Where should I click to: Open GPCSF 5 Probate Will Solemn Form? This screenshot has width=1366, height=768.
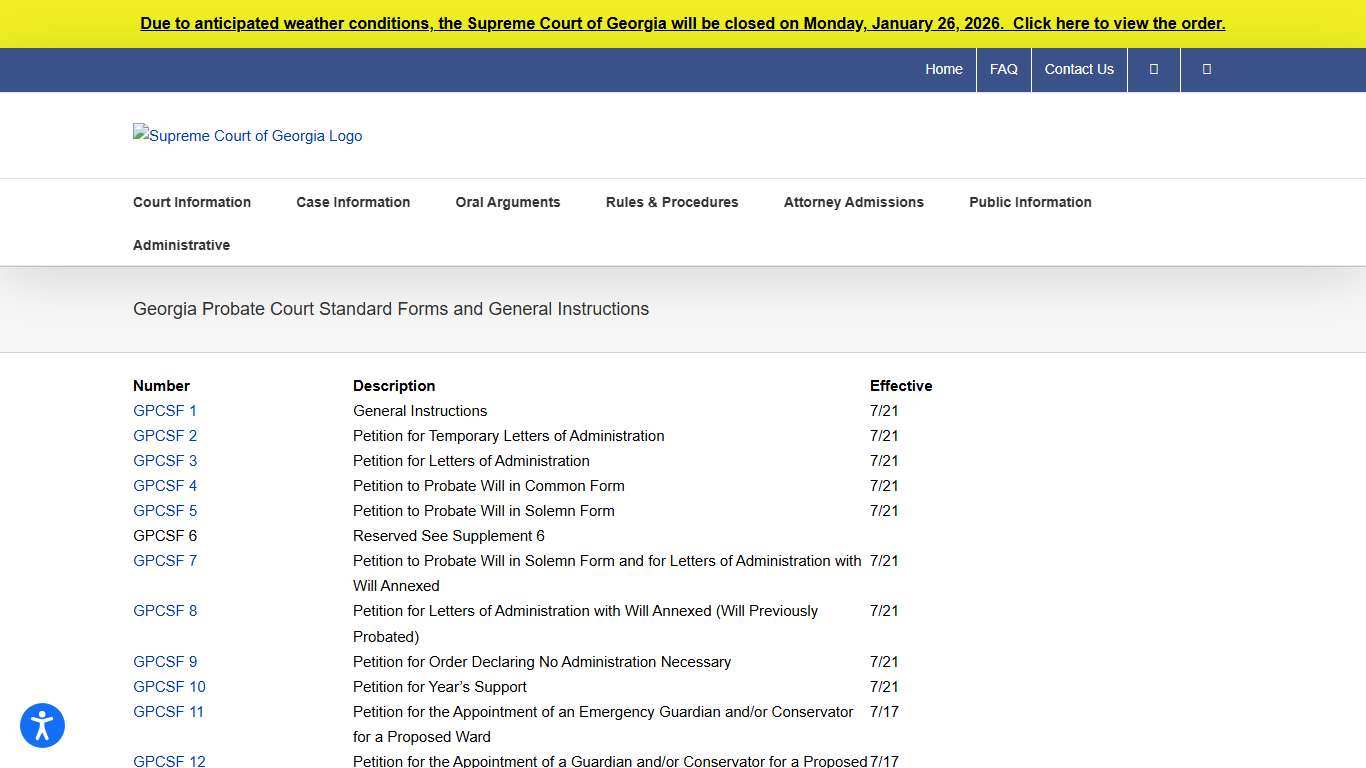click(x=164, y=510)
